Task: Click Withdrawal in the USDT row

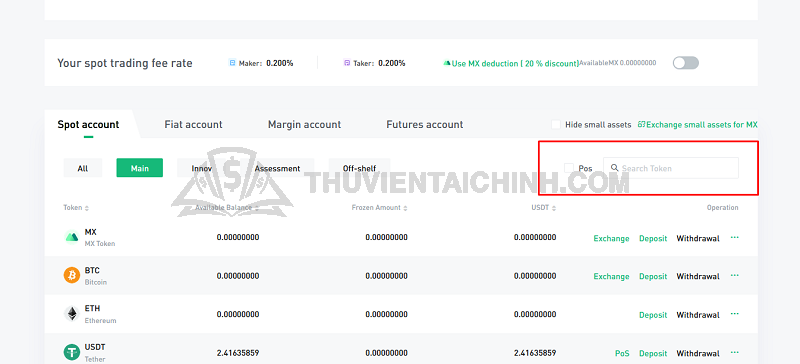Action: tap(698, 353)
